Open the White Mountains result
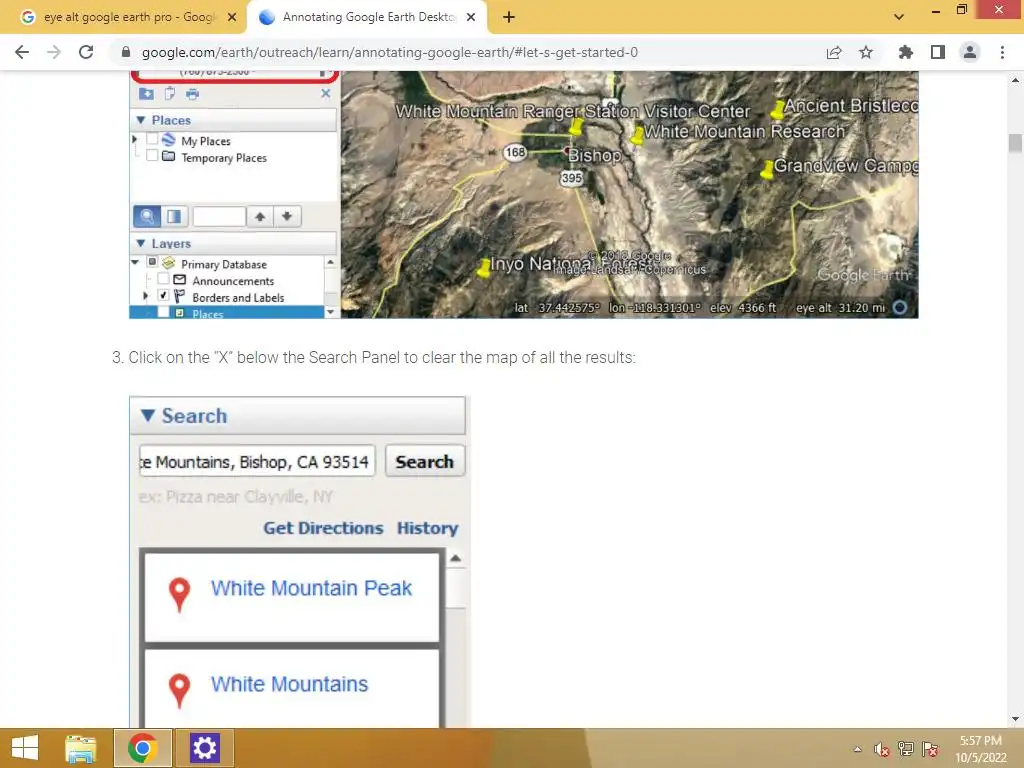This screenshot has height=768, width=1024. [x=289, y=684]
